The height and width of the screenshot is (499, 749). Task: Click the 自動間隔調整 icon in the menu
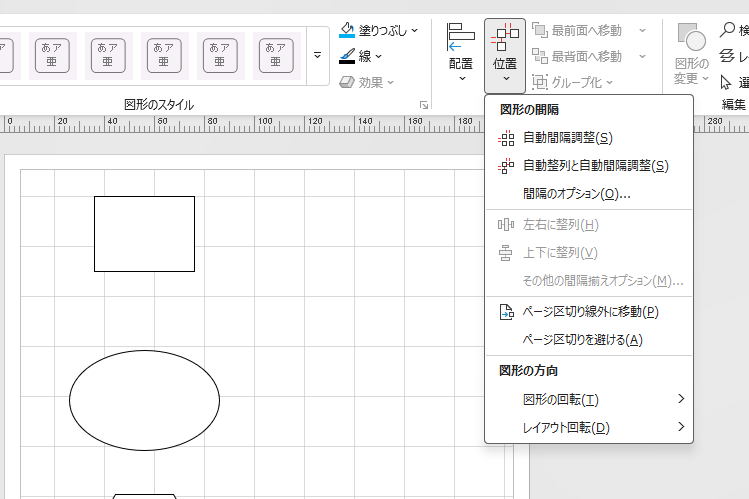point(506,138)
